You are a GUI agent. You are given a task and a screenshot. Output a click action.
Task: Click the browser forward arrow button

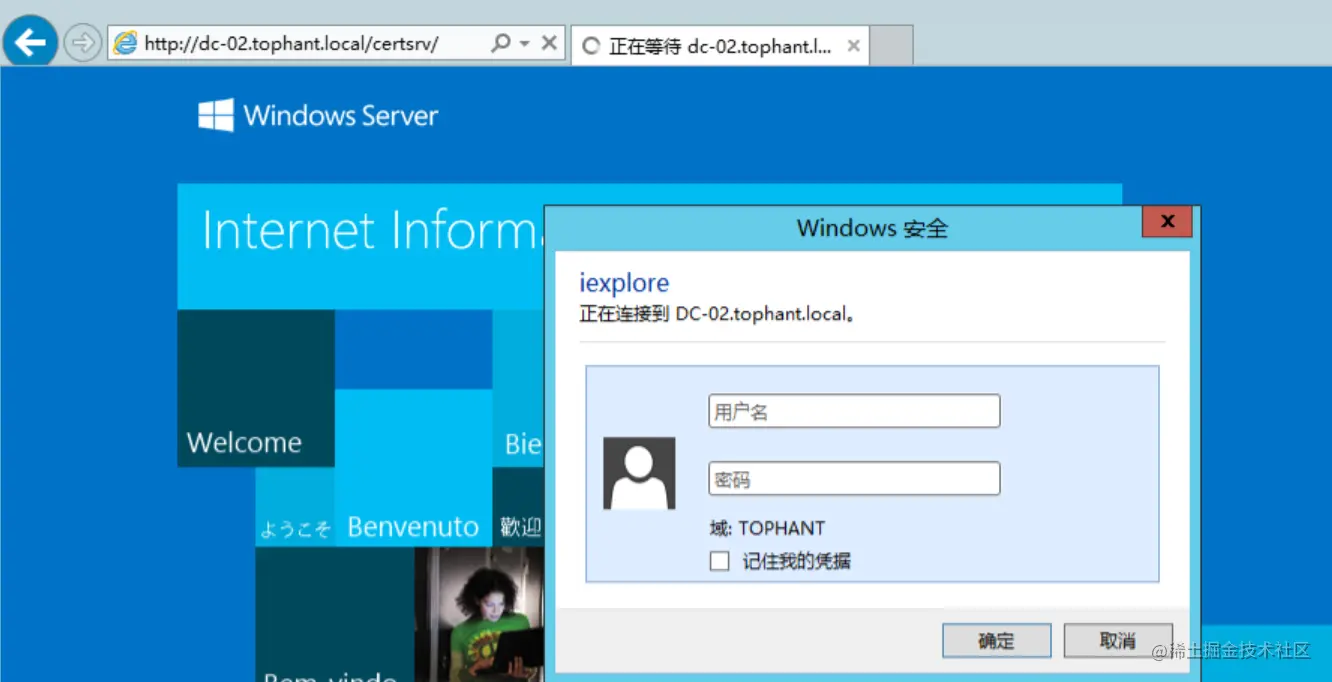(x=82, y=43)
